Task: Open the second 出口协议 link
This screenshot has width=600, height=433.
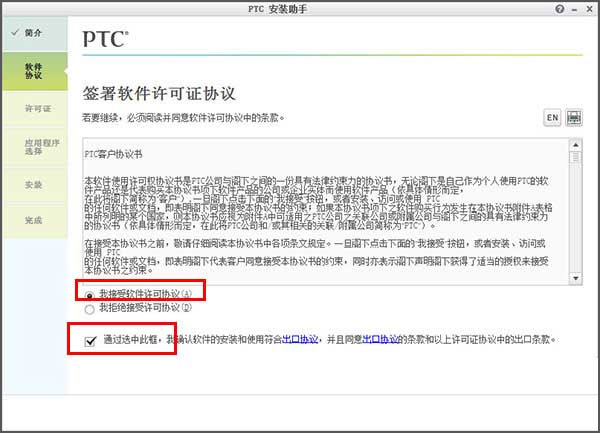Action: 380,339
